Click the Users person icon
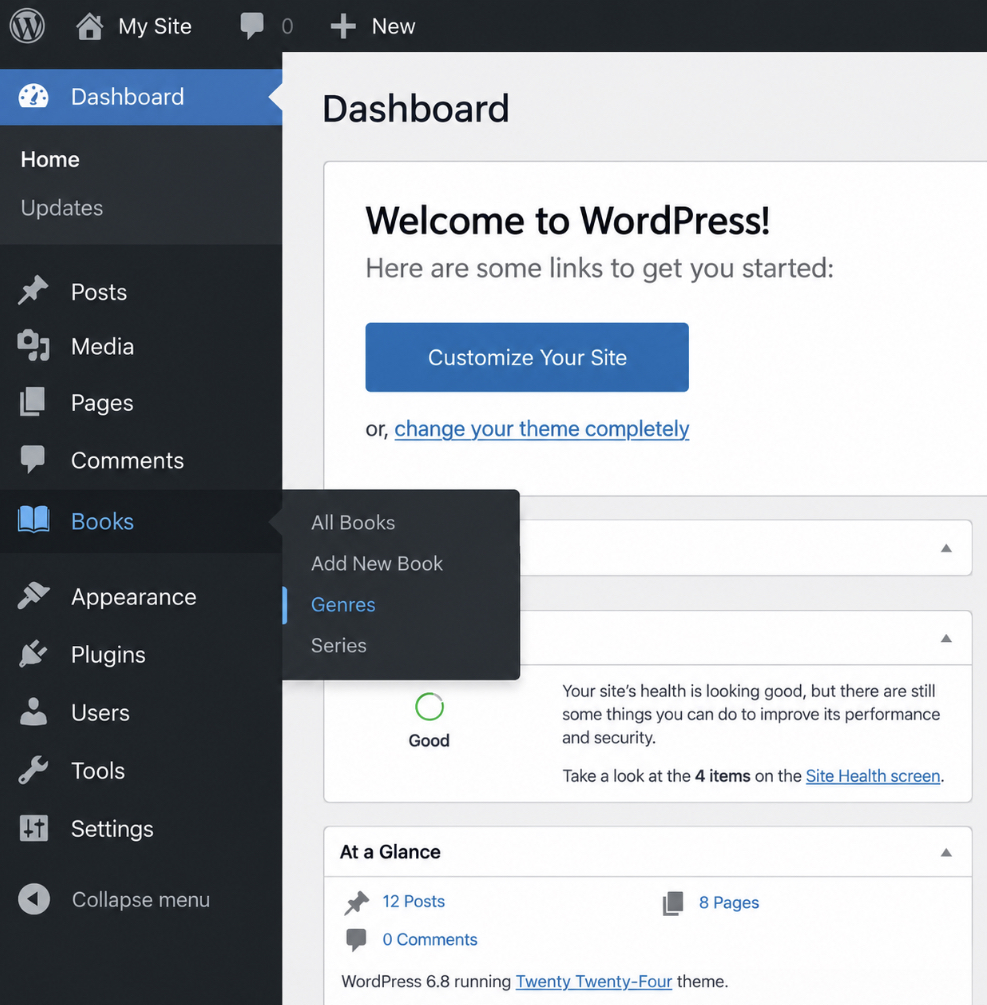 coord(33,711)
